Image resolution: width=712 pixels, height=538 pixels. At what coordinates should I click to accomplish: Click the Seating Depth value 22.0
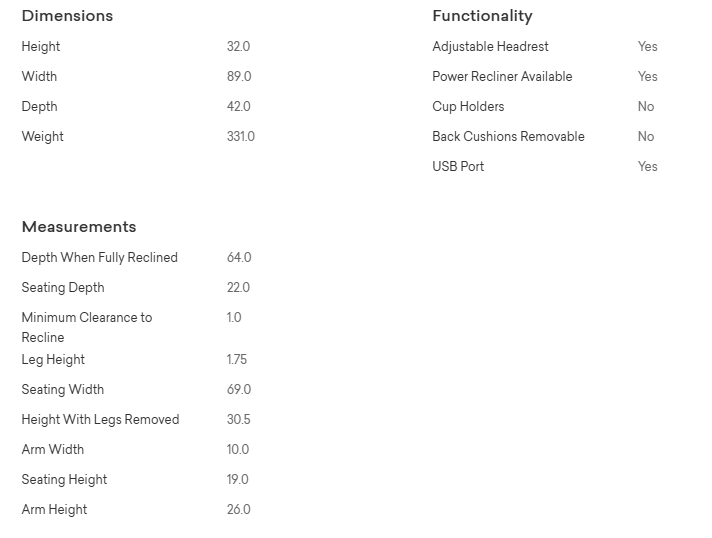[238, 288]
